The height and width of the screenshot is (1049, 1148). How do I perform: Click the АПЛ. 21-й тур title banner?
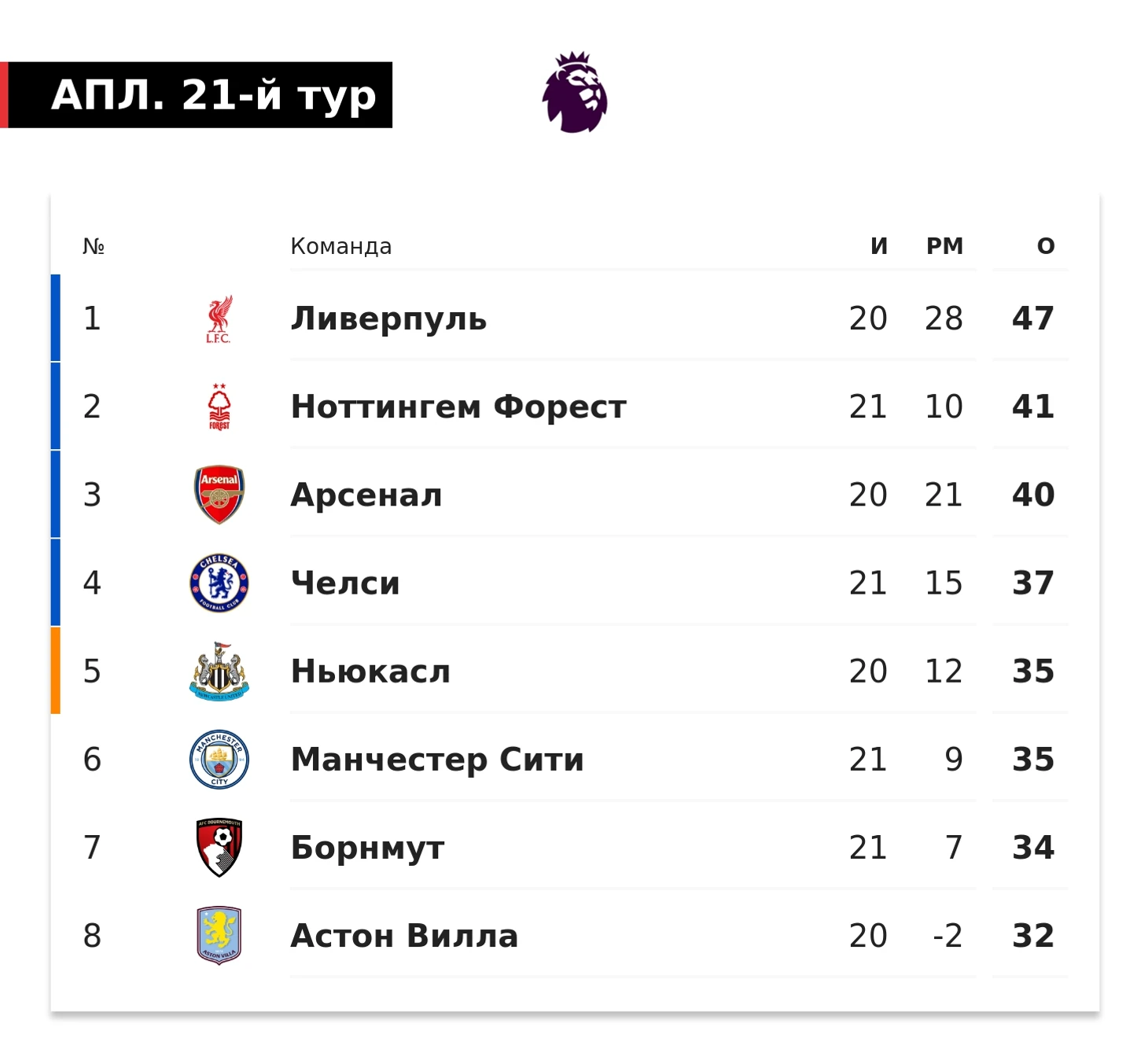197,95
